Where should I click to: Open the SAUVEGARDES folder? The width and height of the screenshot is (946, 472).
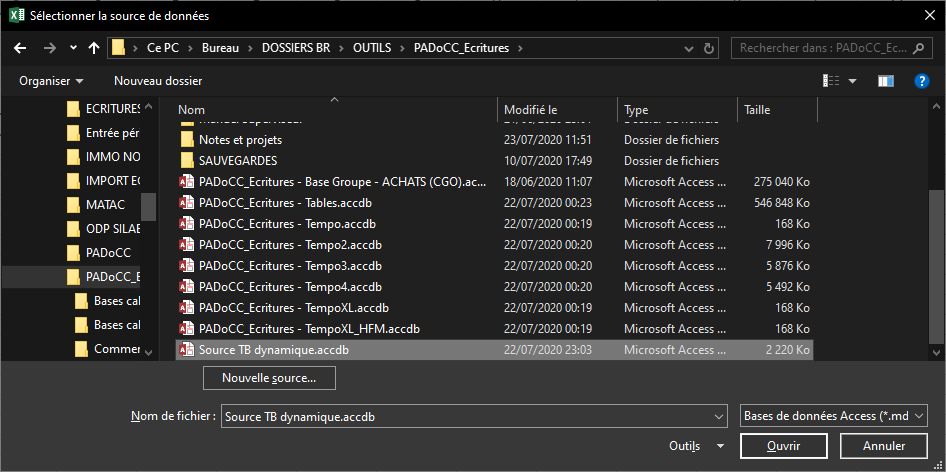[x=238, y=161]
